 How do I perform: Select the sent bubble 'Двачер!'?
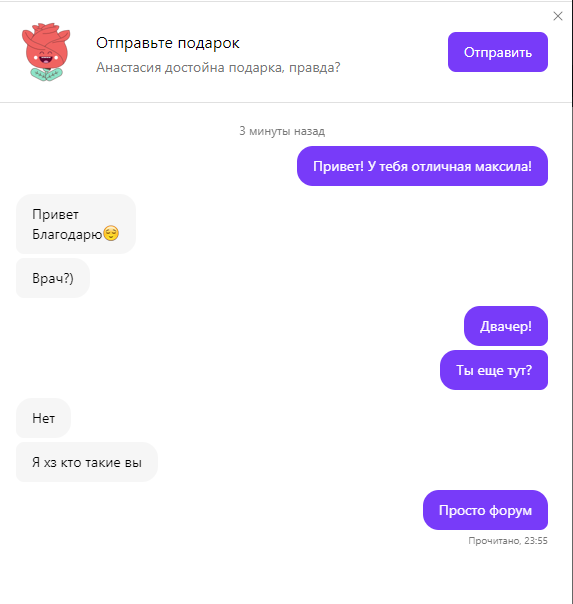click(506, 326)
